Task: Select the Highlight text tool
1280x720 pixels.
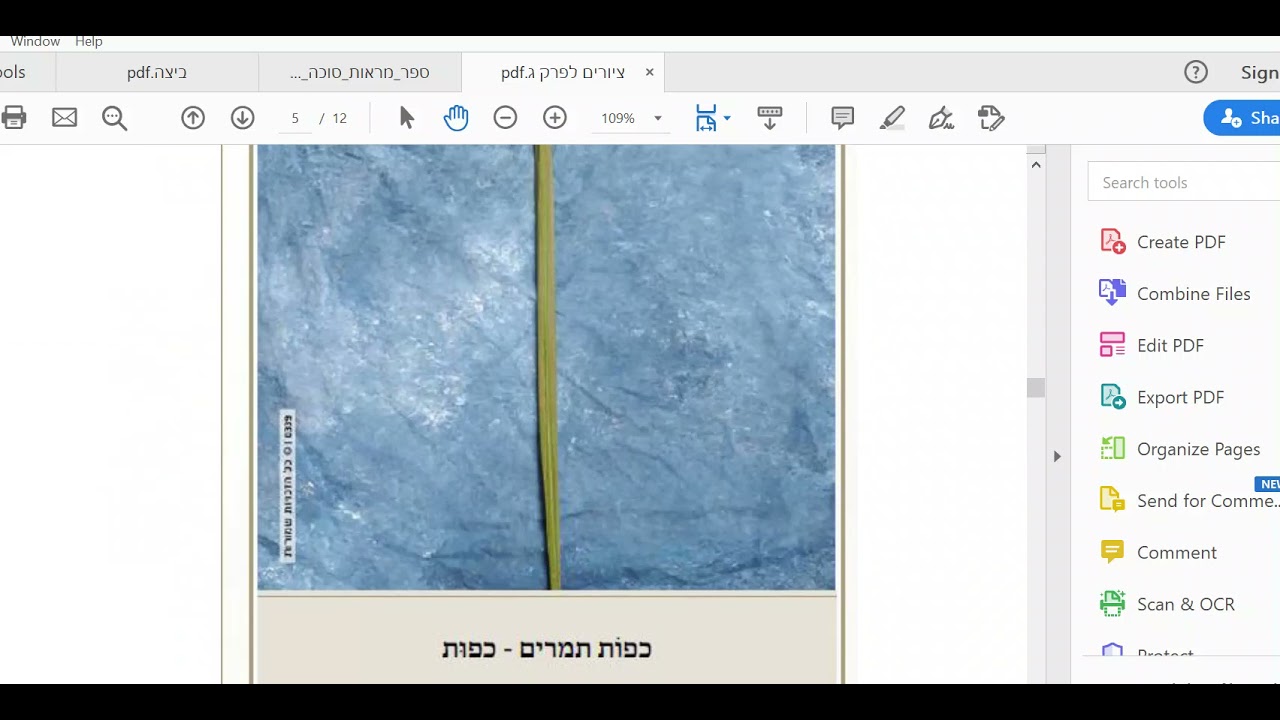Action: [x=892, y=118]
